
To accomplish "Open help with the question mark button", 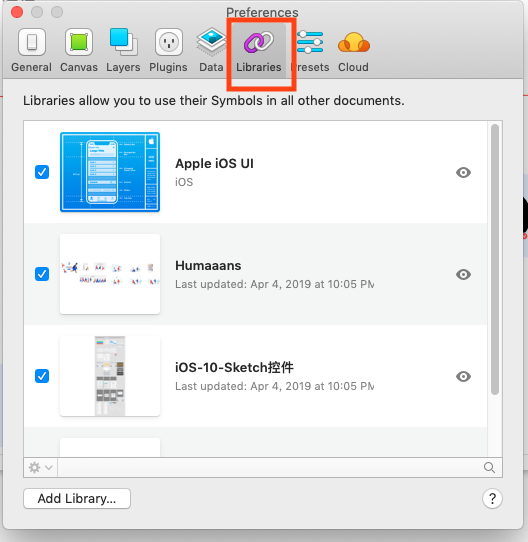I will click(x=492, y=498).
